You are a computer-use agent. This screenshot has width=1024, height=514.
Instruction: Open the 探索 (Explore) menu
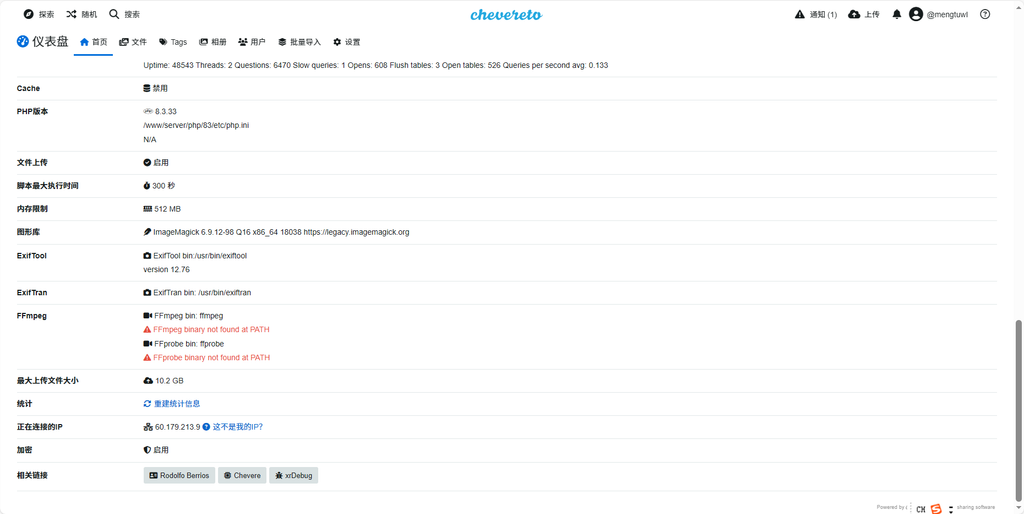click(x=39, y=14)
